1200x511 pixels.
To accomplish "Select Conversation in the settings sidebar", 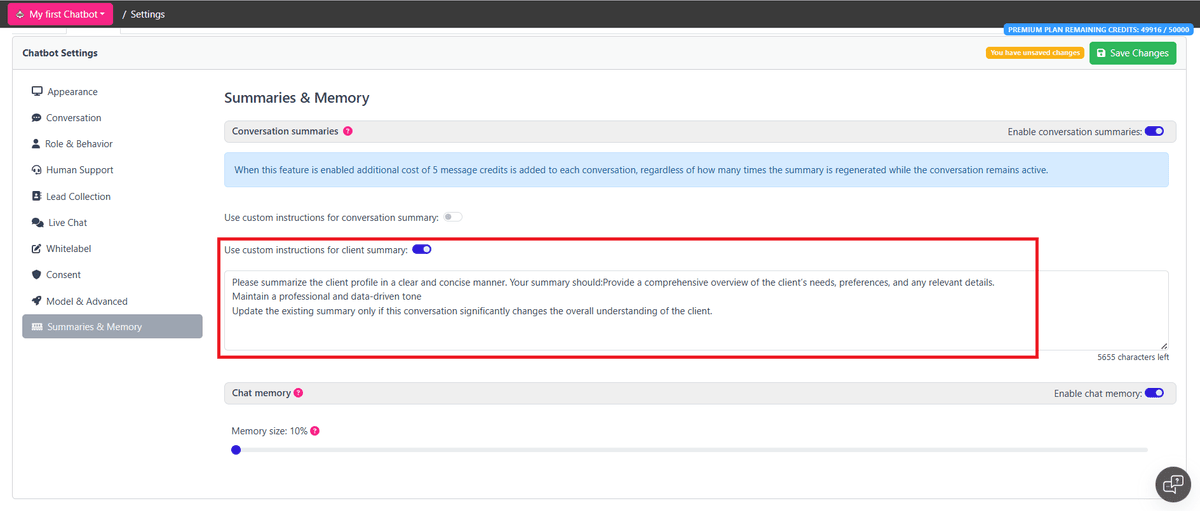I will (x=73, y=118).
